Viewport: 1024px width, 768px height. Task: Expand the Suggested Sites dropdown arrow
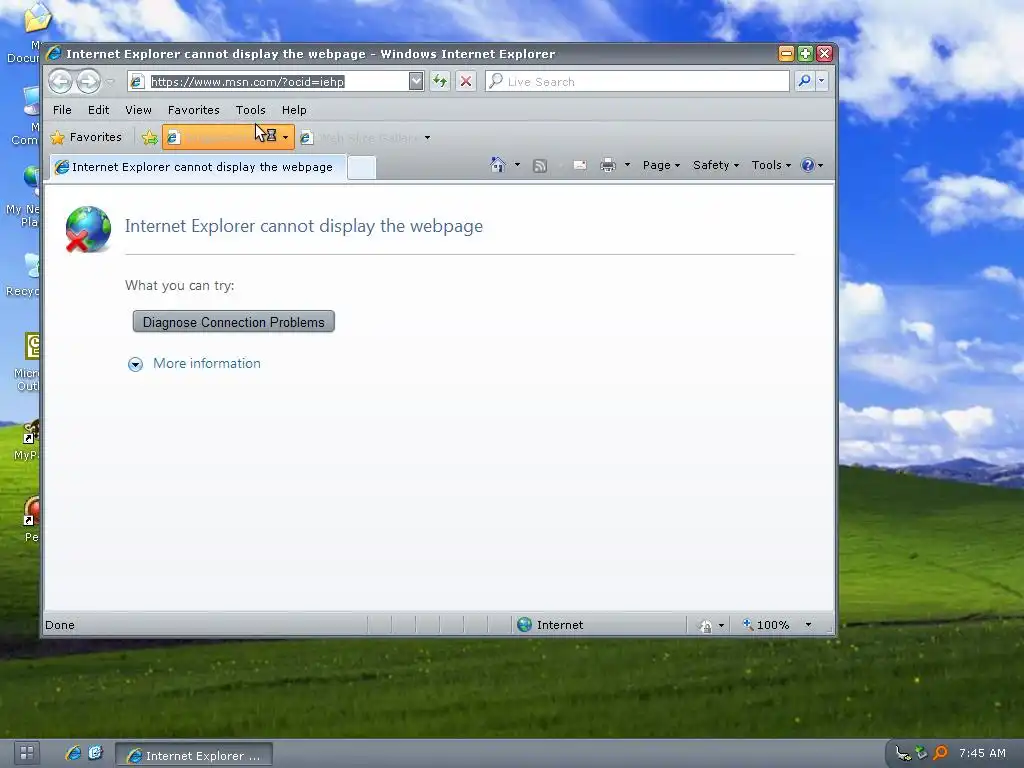[285, 137]
